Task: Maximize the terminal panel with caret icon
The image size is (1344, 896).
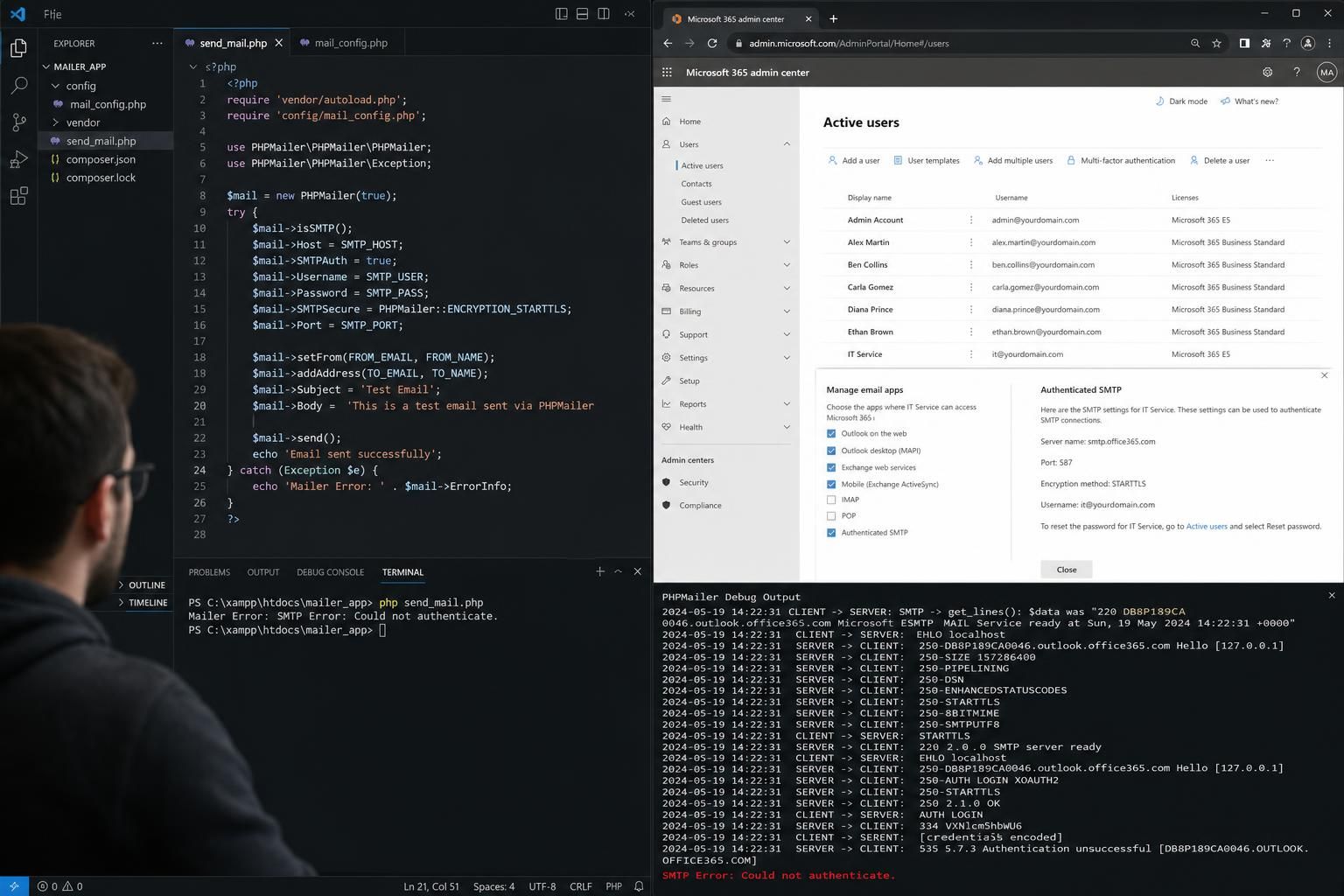Action: pyautogui.click(x=618, y=571)
